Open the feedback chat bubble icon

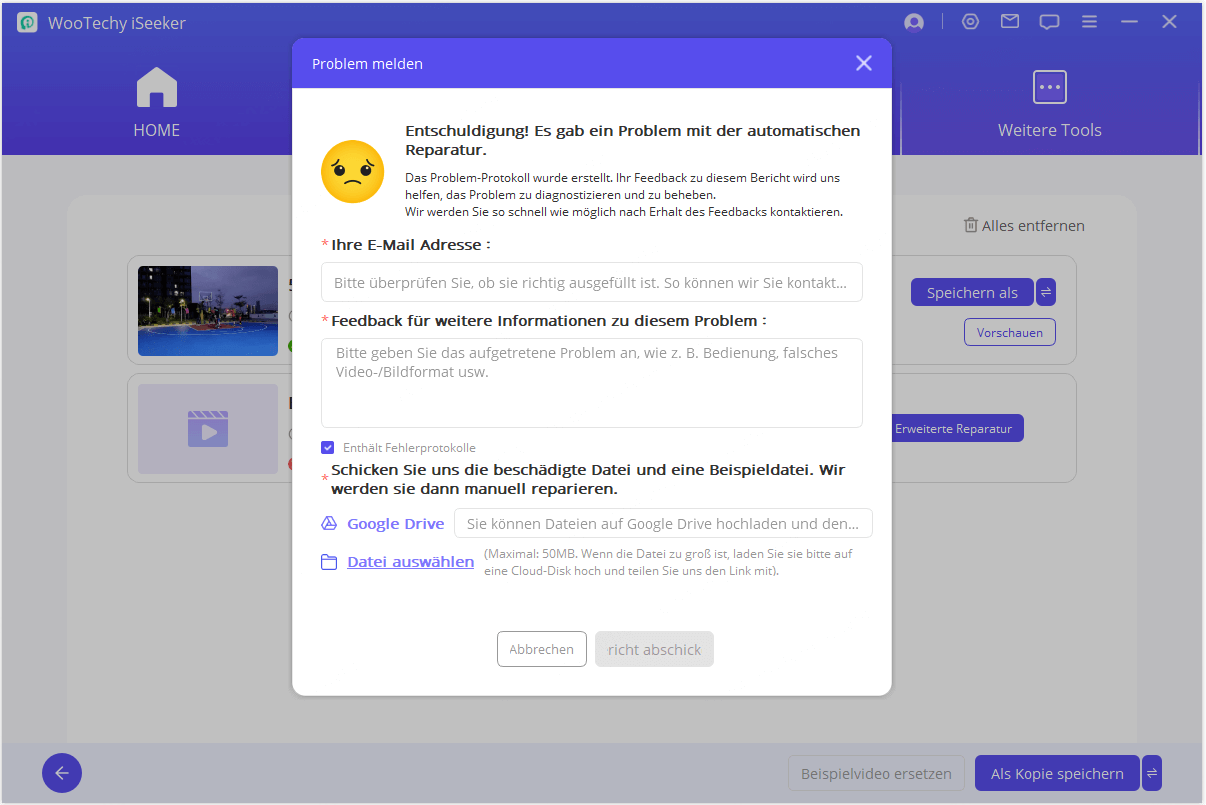tap(1049, 22)
